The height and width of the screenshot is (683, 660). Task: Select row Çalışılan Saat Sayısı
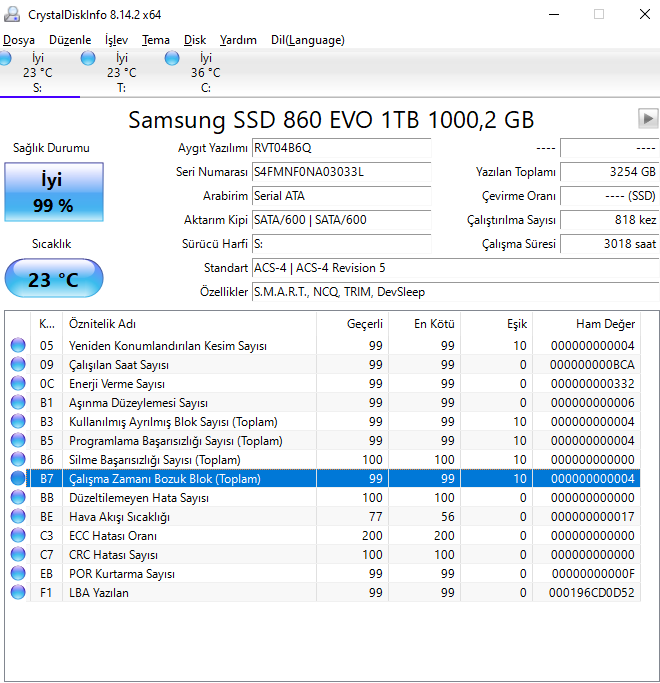click(x=335, y=364)
